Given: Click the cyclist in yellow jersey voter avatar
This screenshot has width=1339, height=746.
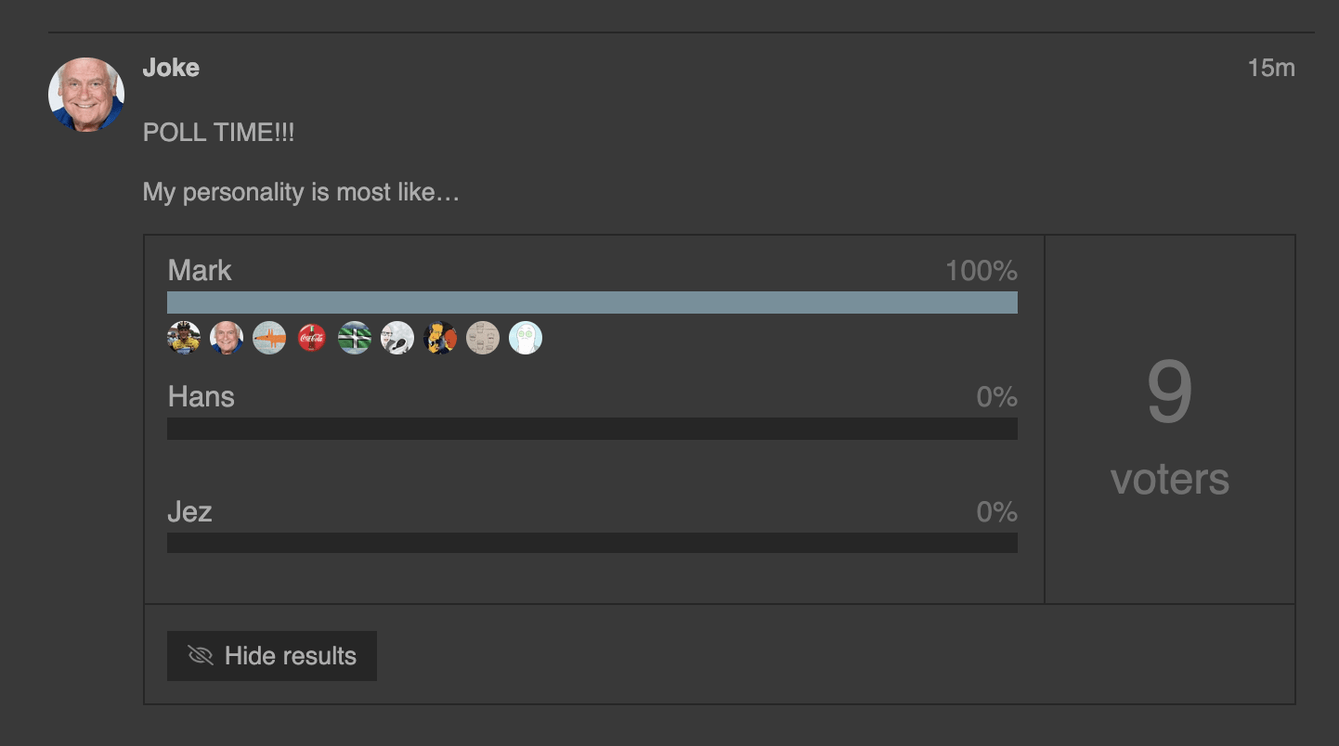Looking at the screenshot, I should click(184, 338).
